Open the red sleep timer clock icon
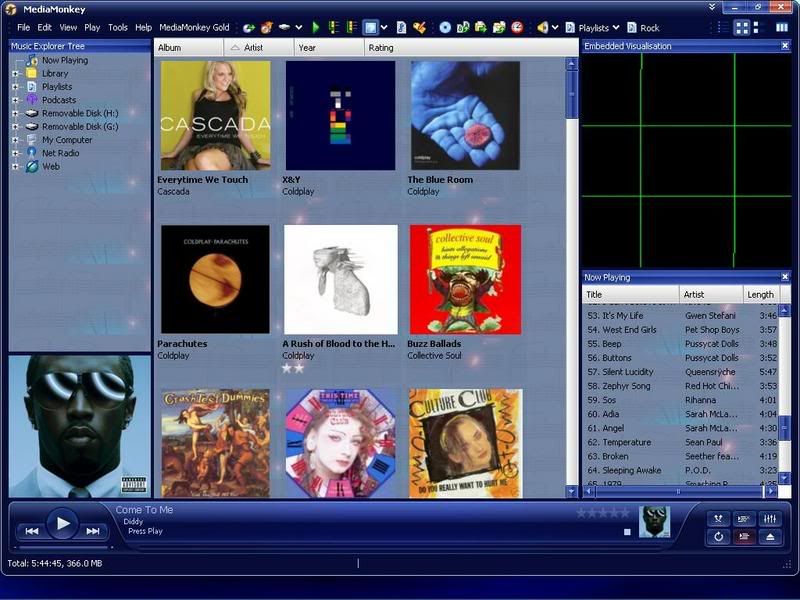800x600 pixels. pyautogui.click(x=517, y=28)
